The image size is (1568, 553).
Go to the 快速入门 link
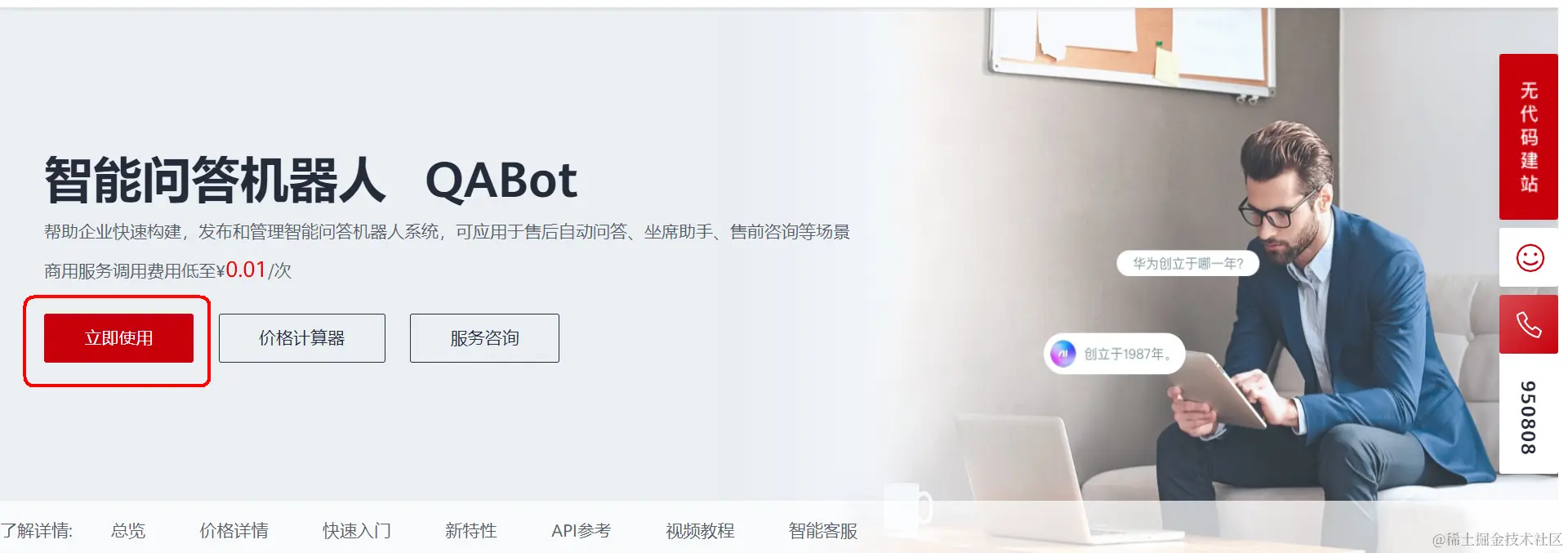[357, 531]
